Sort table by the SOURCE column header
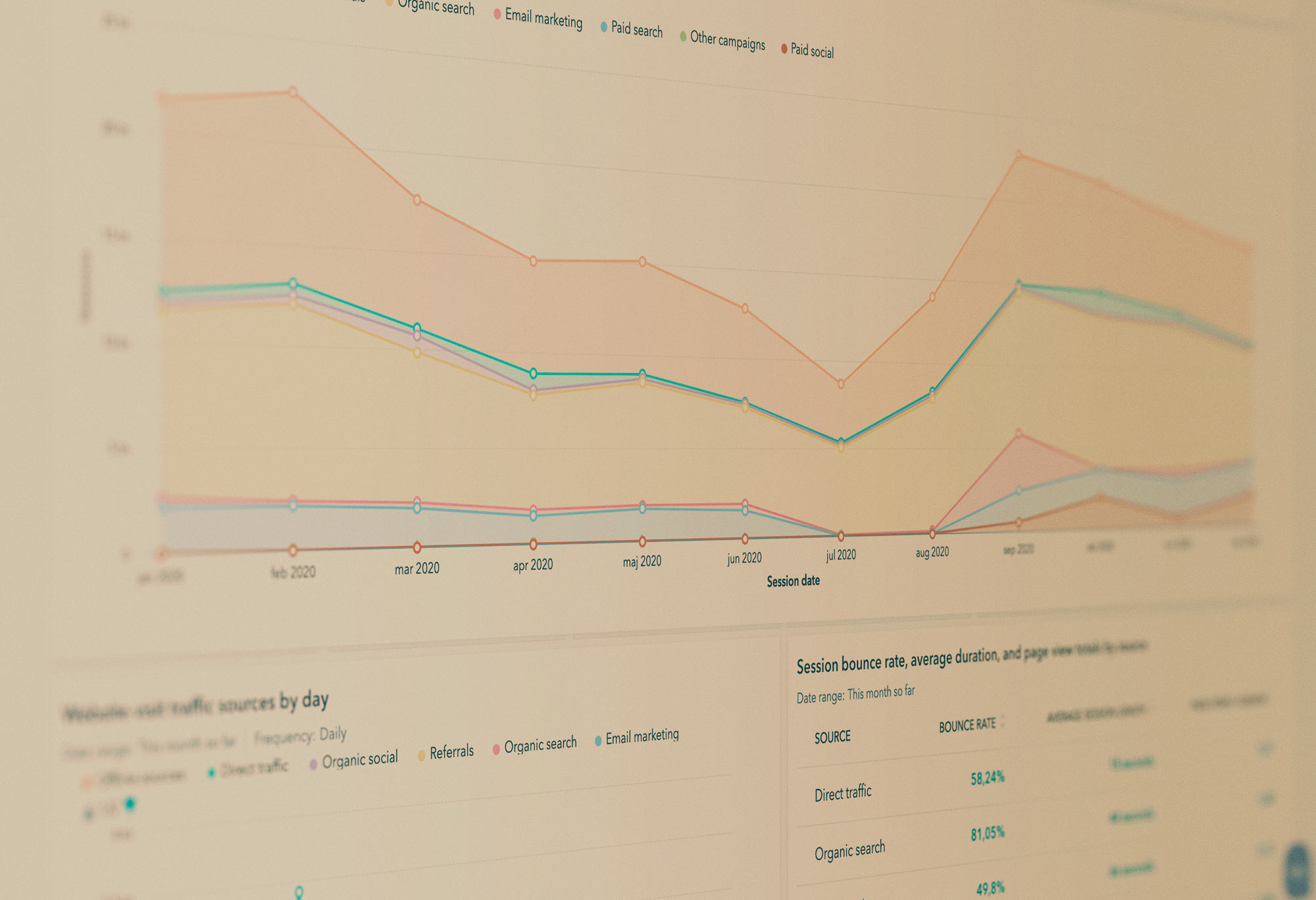 point(832,737)
